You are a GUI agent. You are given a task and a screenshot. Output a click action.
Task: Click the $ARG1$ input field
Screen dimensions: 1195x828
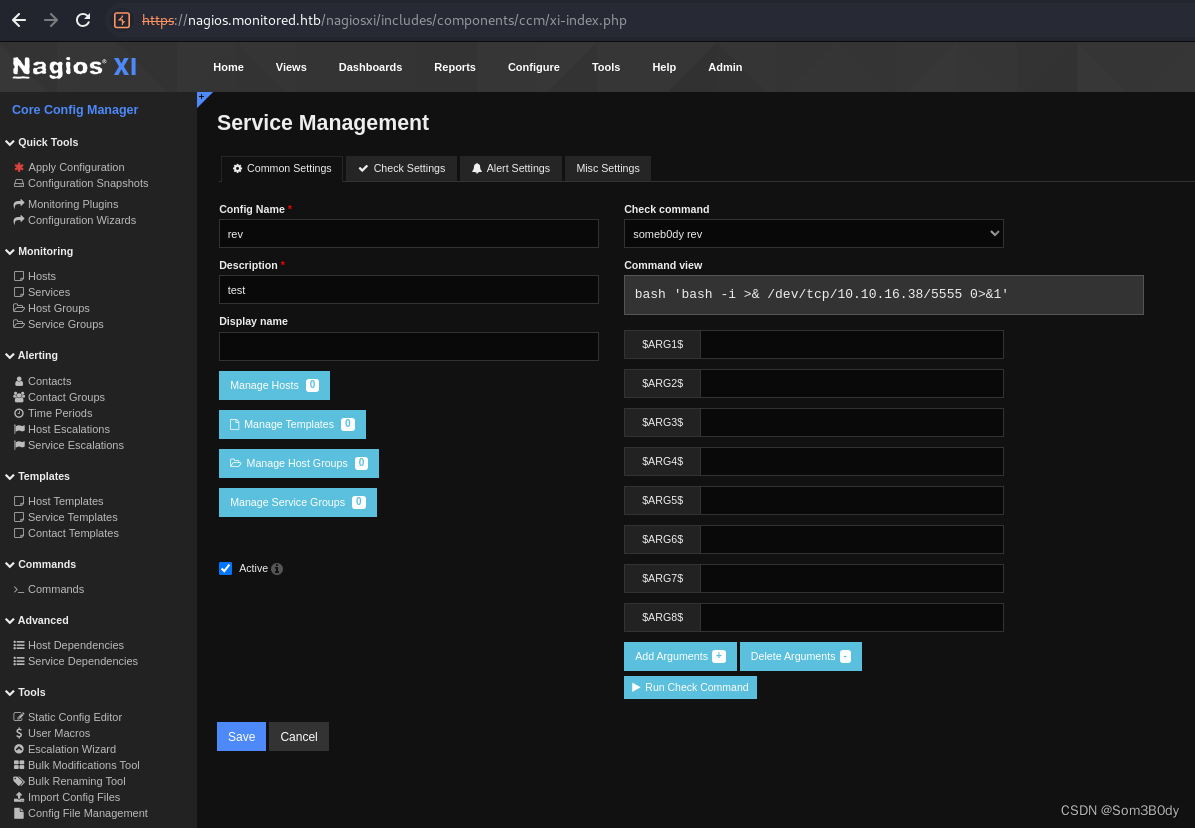click(851, 345)
